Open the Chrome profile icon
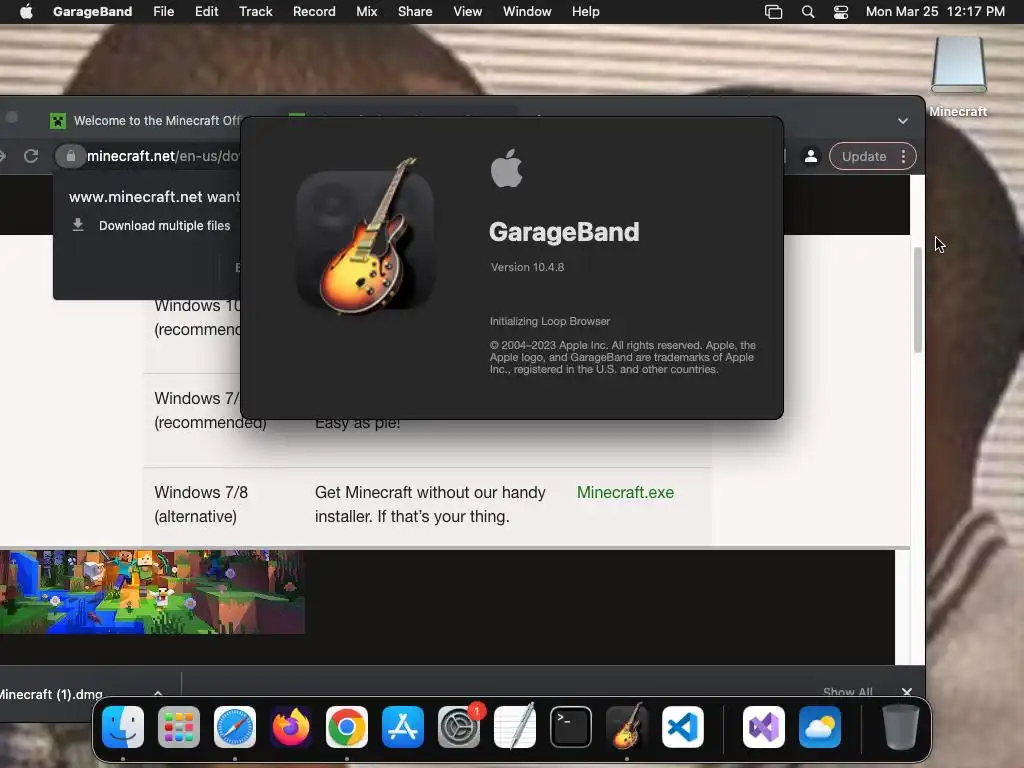Image resolution: width=1024 pixels, height=768 pixels. (x=811, y=157)
